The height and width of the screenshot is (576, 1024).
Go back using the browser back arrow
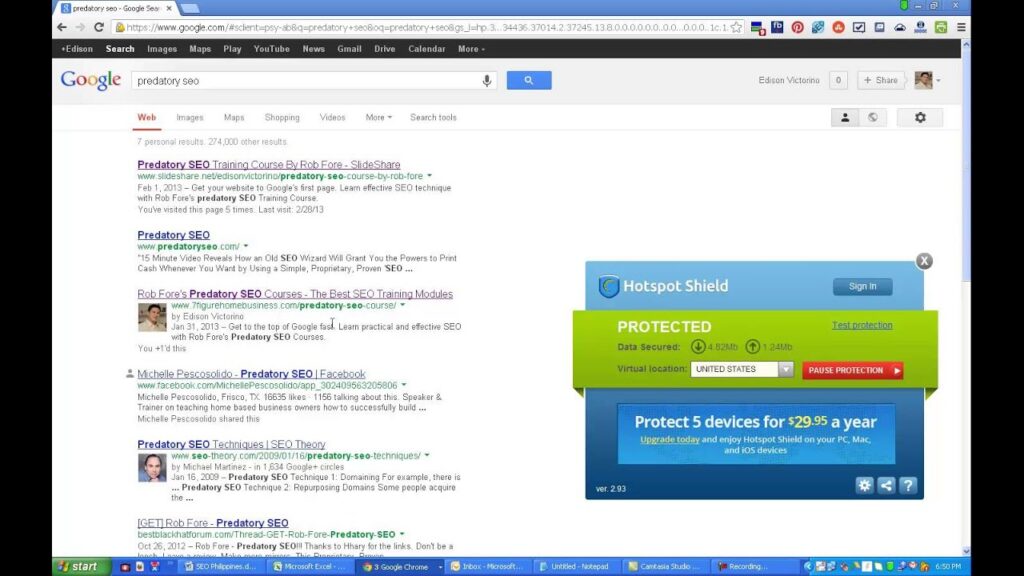pos(62,27)
